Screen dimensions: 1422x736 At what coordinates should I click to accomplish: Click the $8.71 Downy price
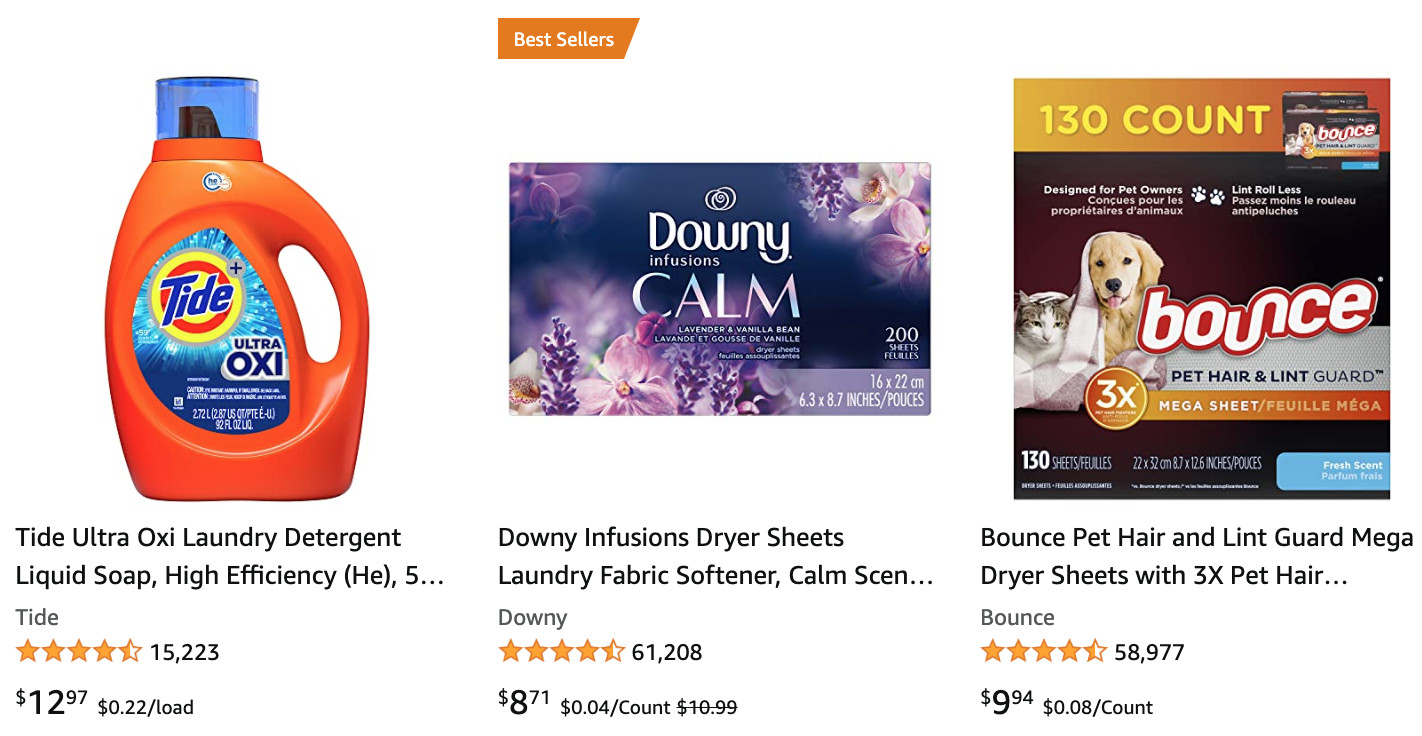525,702
